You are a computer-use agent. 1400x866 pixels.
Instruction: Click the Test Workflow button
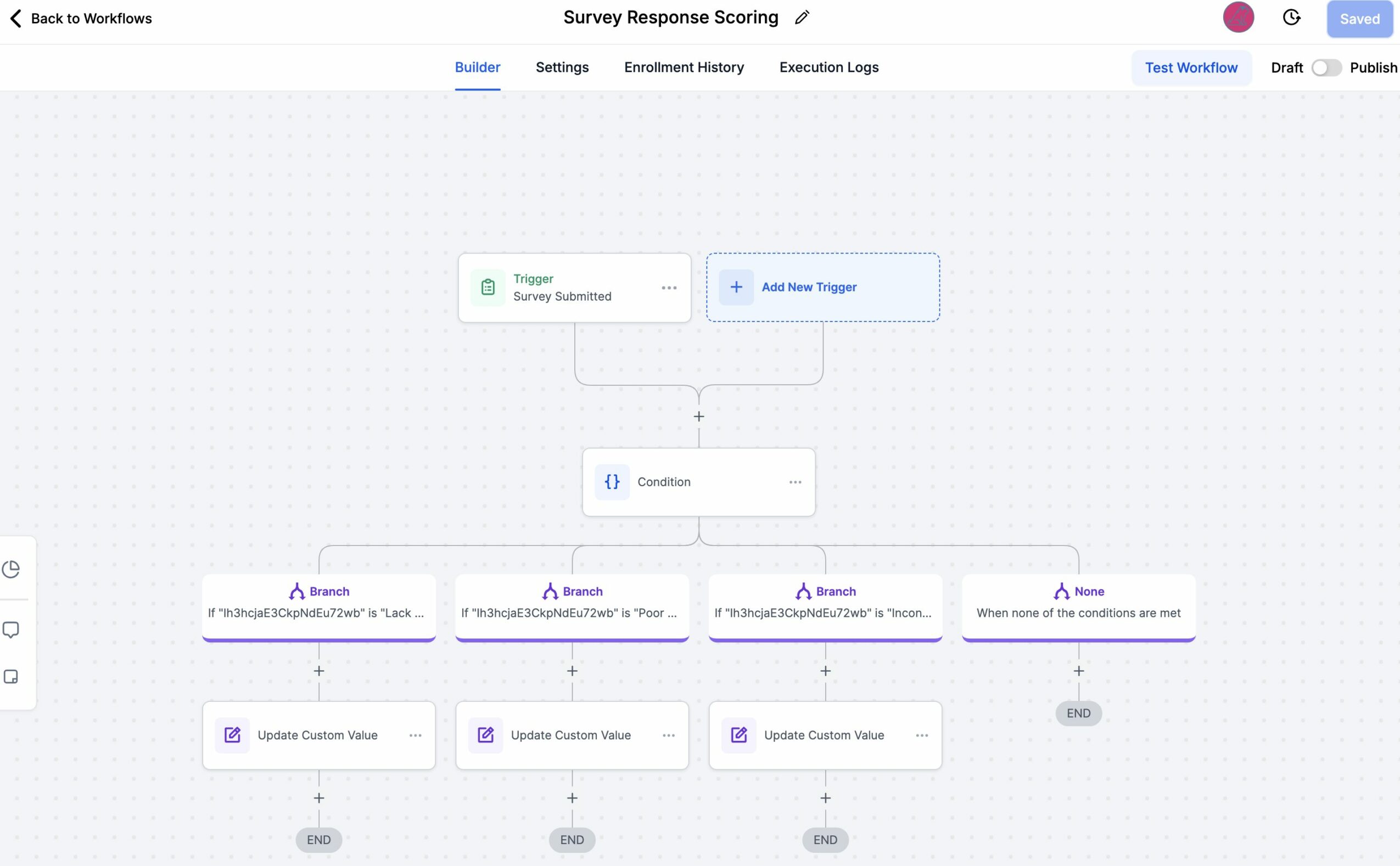[x=1190, y=68]
